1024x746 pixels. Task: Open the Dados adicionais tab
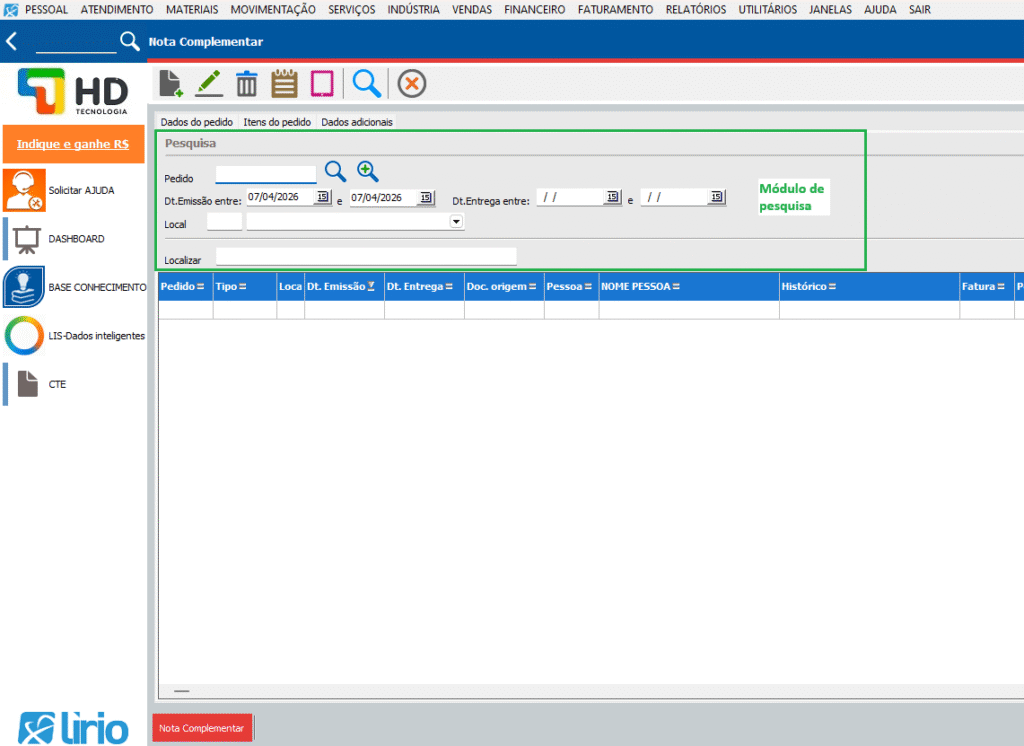pos(357,122)
